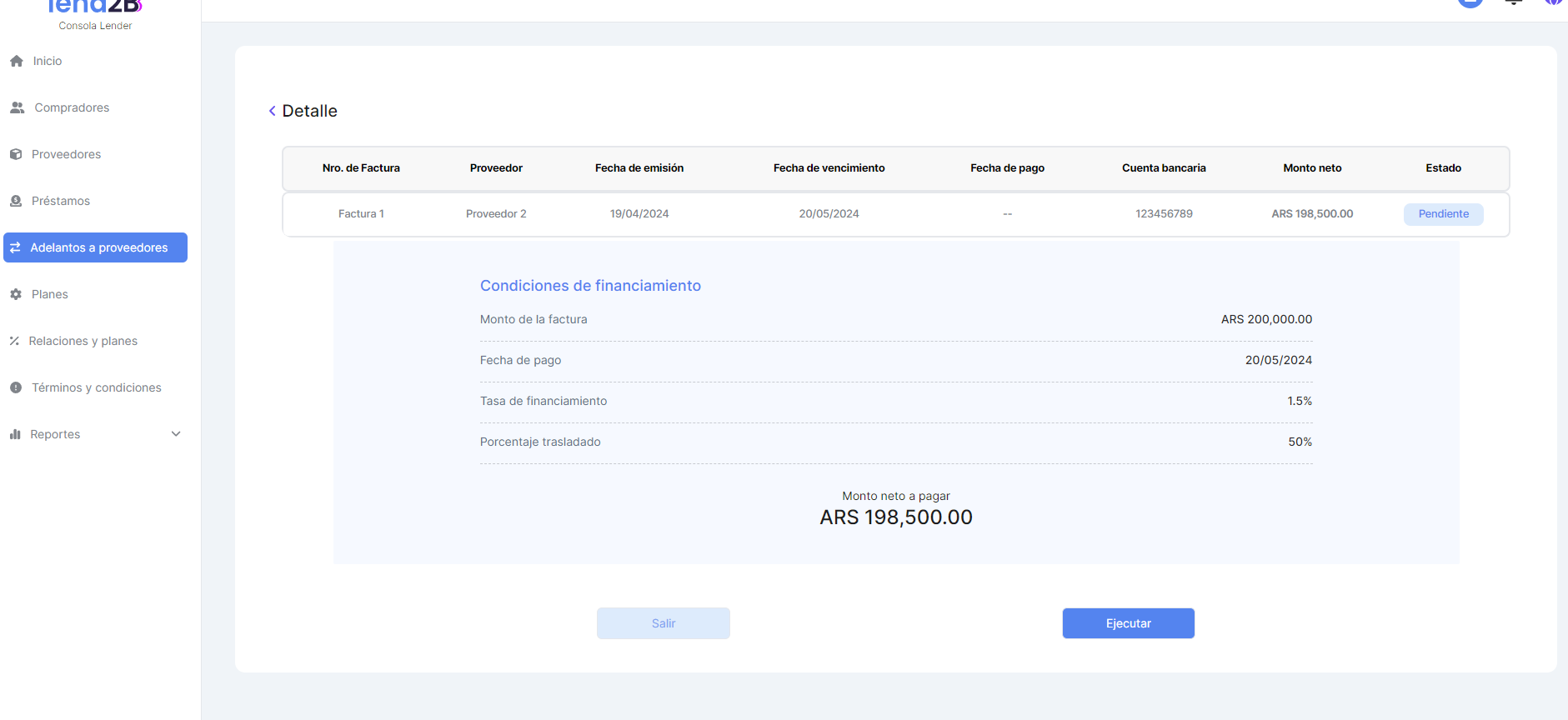Screen dimensions: 1568x720
Task: Click the swap arrows icon for Adelantos
Action: (15, 247)
